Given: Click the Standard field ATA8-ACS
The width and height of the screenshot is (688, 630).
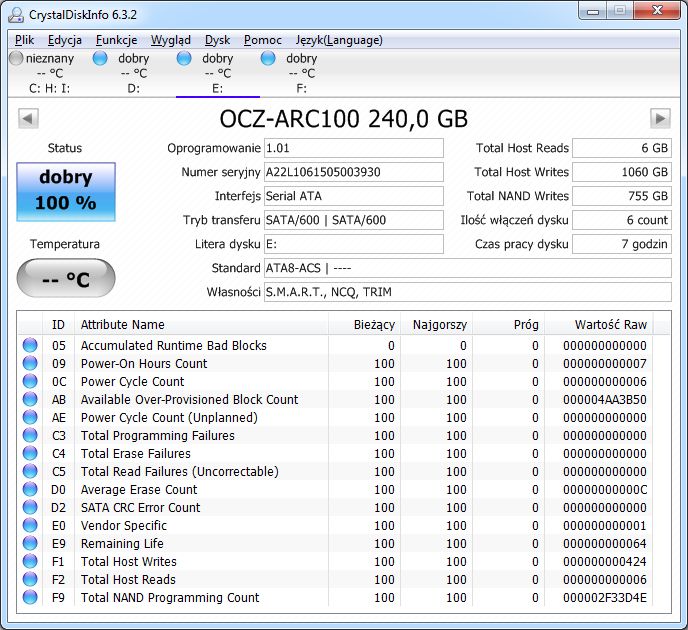Looking at the screenshot, I should [468, 268].
